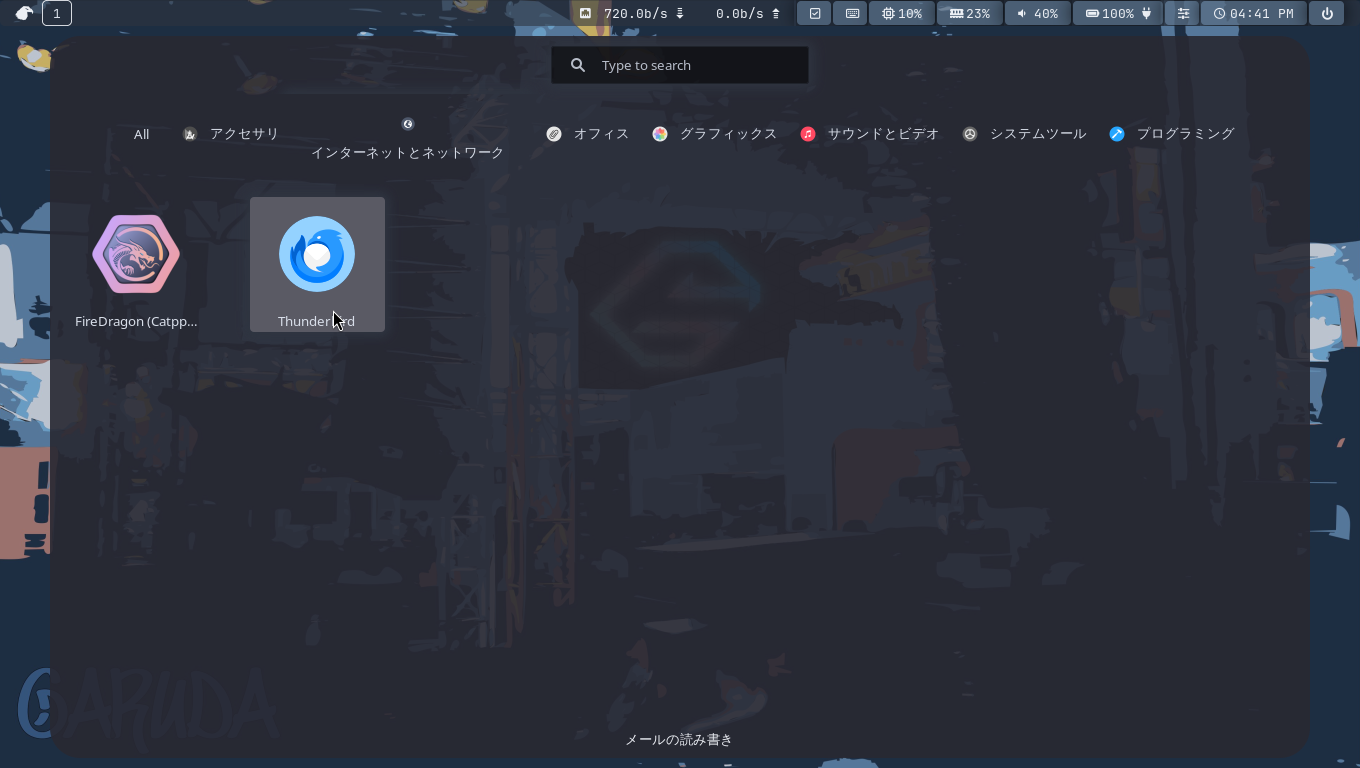Viewport: 1360px width, 768px height.
Task: Choose the サウンドとビデオ category
Action: pyautogui.click(x=870, y=134)
